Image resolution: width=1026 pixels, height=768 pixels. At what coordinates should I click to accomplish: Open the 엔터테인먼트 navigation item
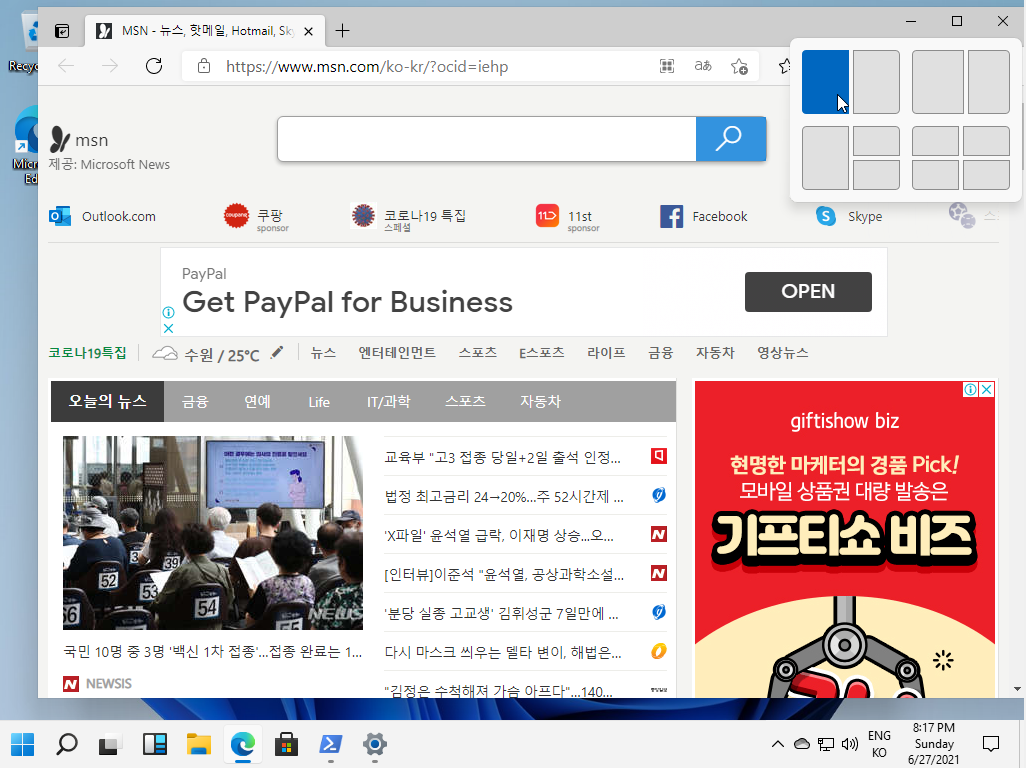[397, 353]
